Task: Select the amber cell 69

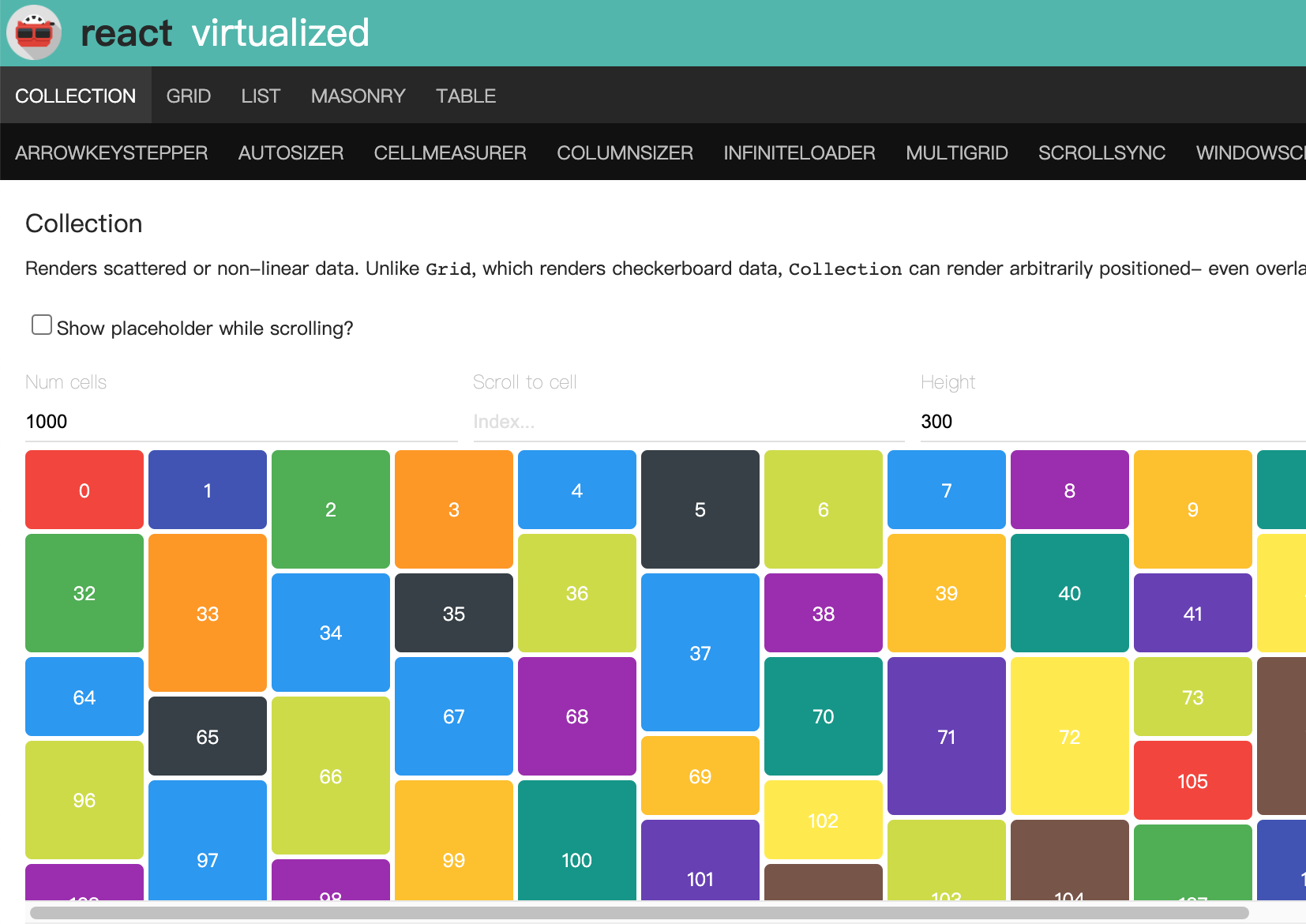Action: pyautogui.click(x=700, y=776)
